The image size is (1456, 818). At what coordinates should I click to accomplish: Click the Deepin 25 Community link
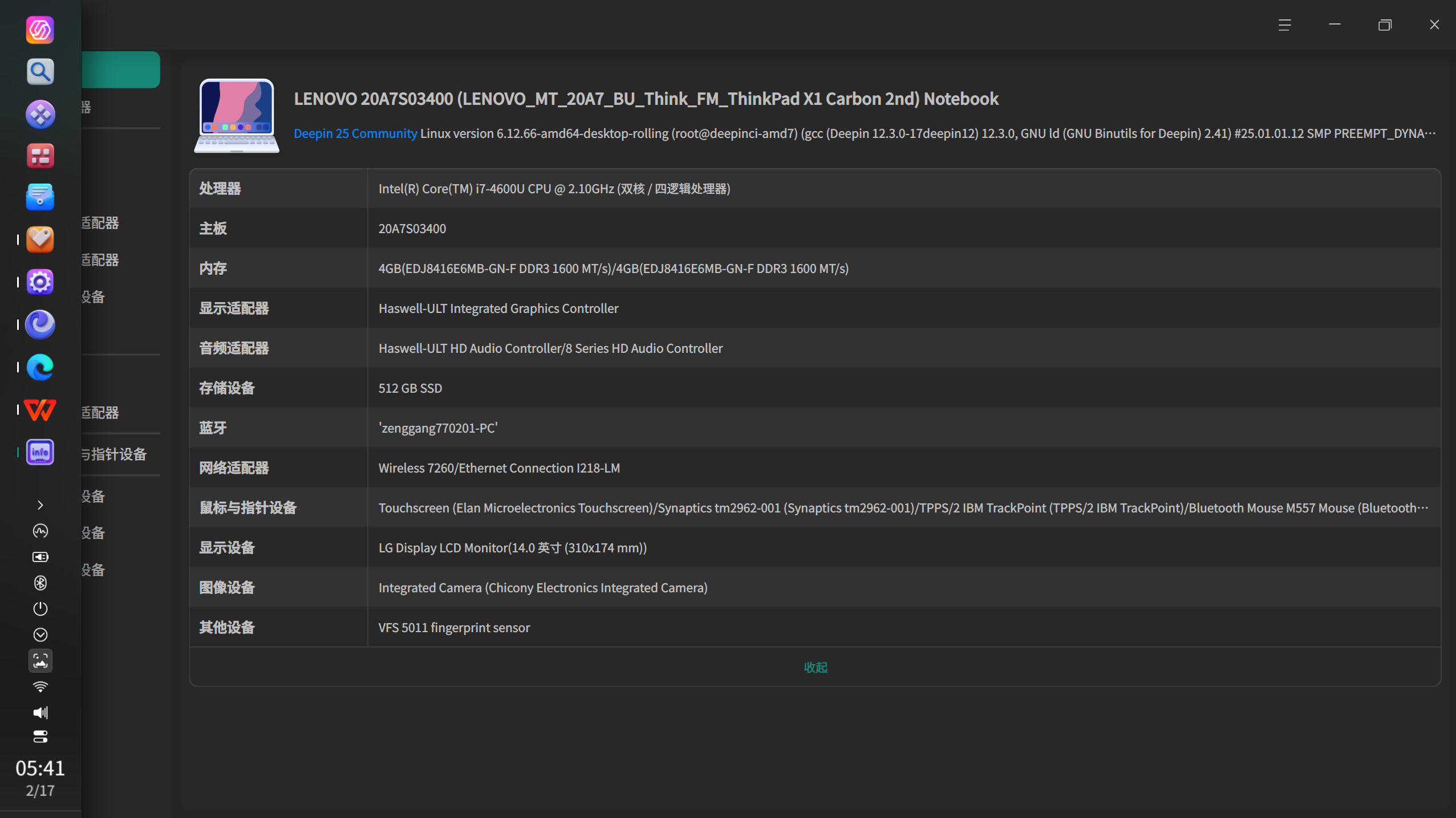355,133
